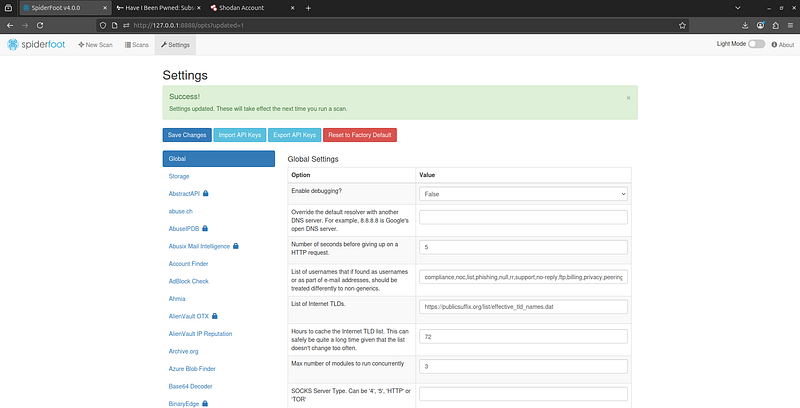The image size is (800, 408).
Task: Open AlienVault IP Reputation settings
Action: 201,334
